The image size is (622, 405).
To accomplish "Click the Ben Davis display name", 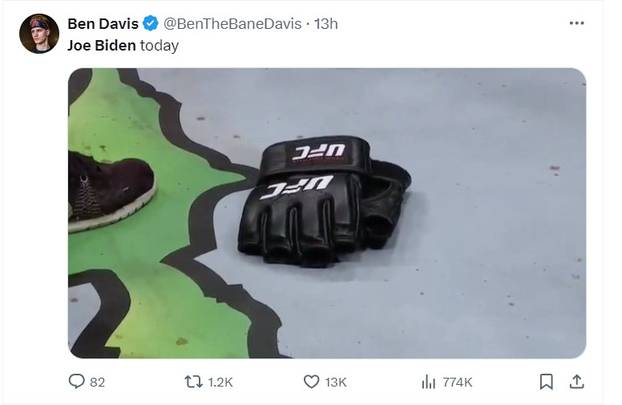I will [103, 24].
